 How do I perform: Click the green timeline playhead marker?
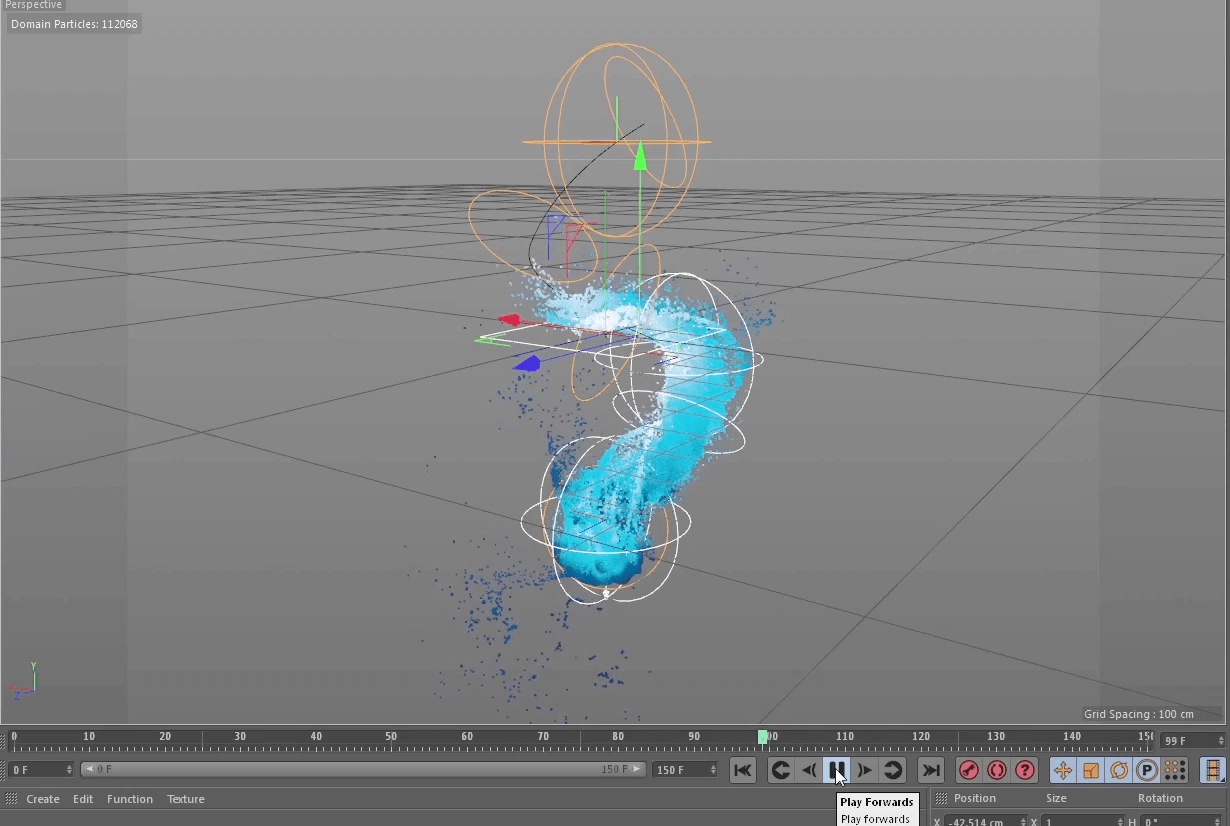(762, 737)
